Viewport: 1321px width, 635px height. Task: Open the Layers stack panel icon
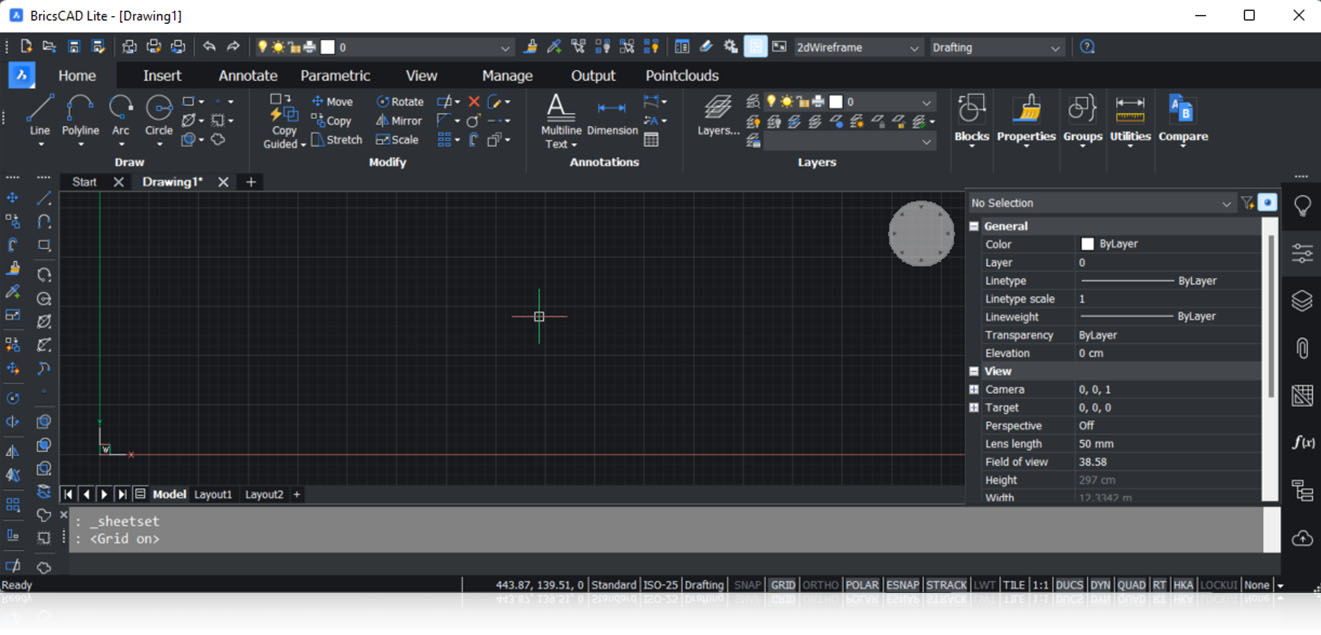click(x=1302, y=300)
